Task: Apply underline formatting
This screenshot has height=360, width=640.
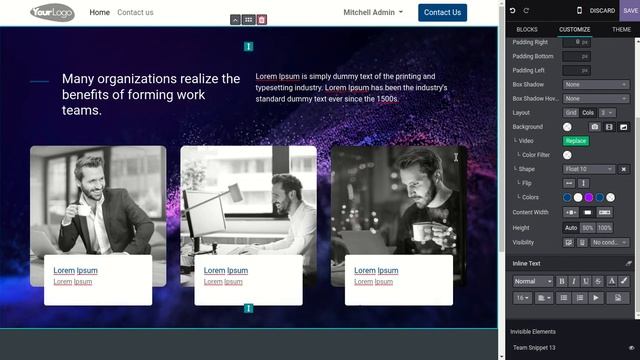Action: (586, 281)
